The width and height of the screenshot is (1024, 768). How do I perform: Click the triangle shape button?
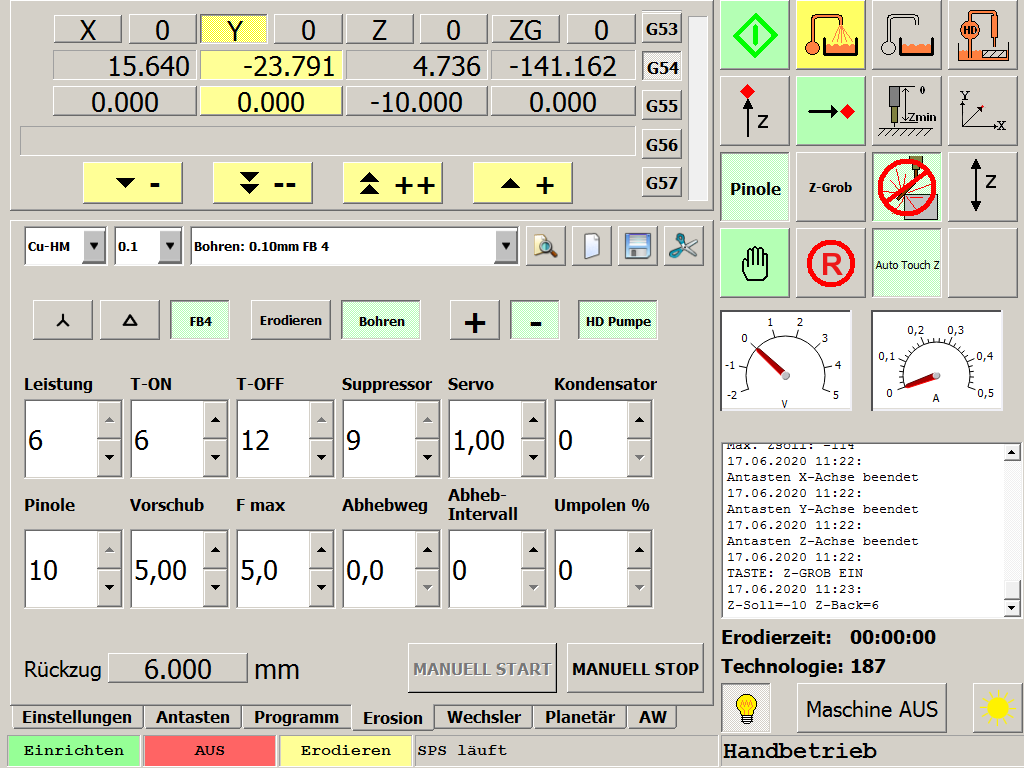[130, 321]
